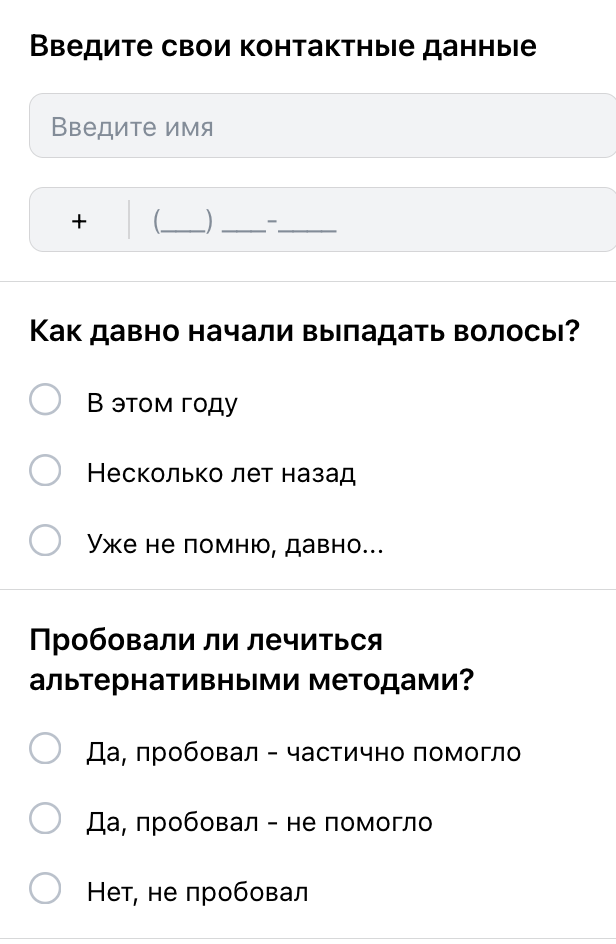Click the 'Несколько лет назад' option text
This screenshot has width=616, height=944.
(221, 473)
